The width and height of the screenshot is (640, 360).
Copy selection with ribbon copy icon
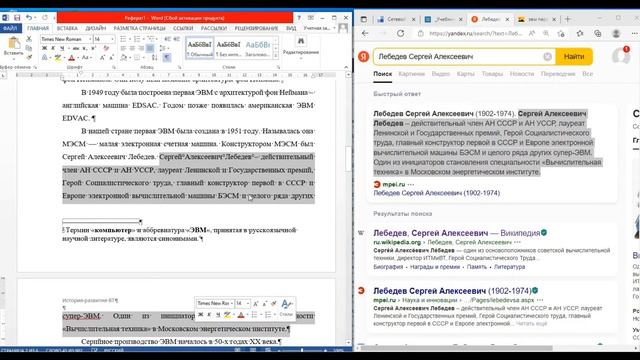(29, 48)
